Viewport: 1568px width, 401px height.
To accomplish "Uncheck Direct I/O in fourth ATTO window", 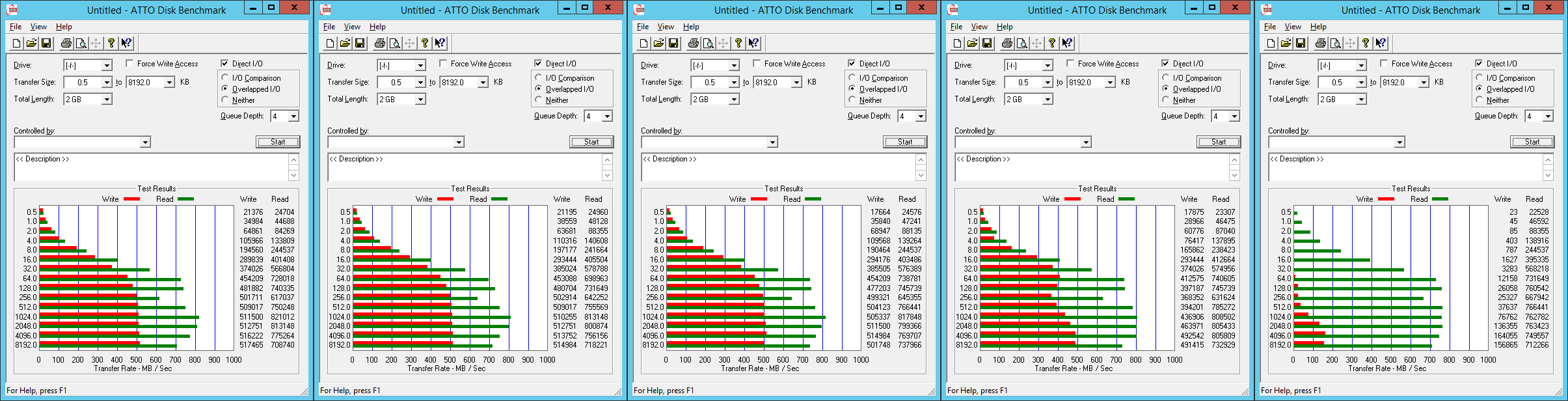I will tap(1165, 63).
